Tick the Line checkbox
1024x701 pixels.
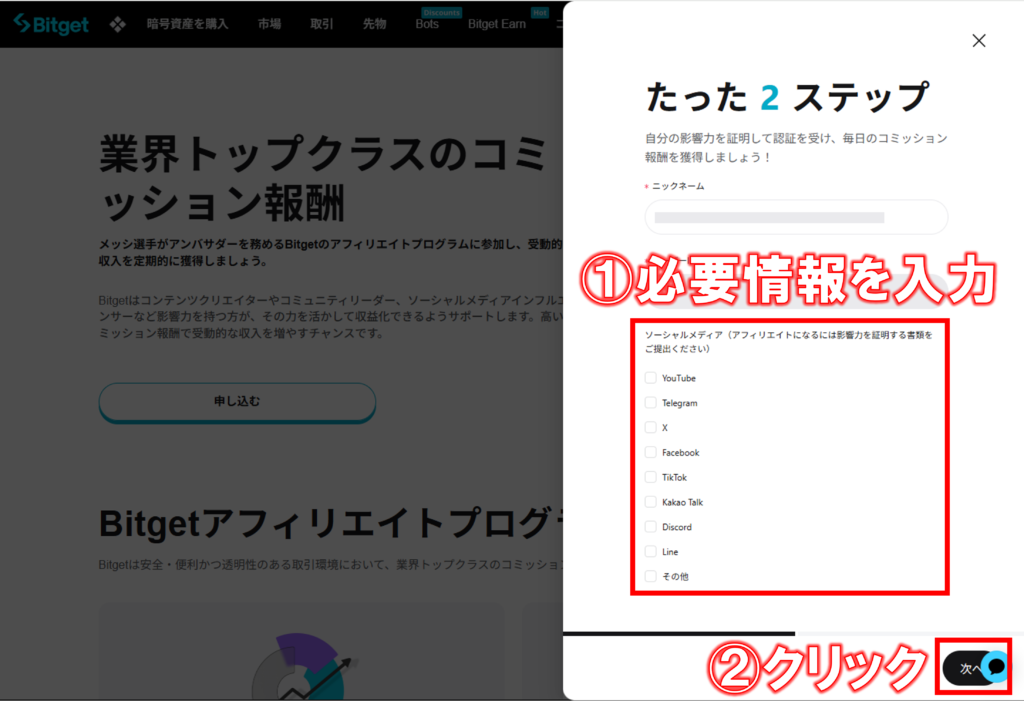650,551
